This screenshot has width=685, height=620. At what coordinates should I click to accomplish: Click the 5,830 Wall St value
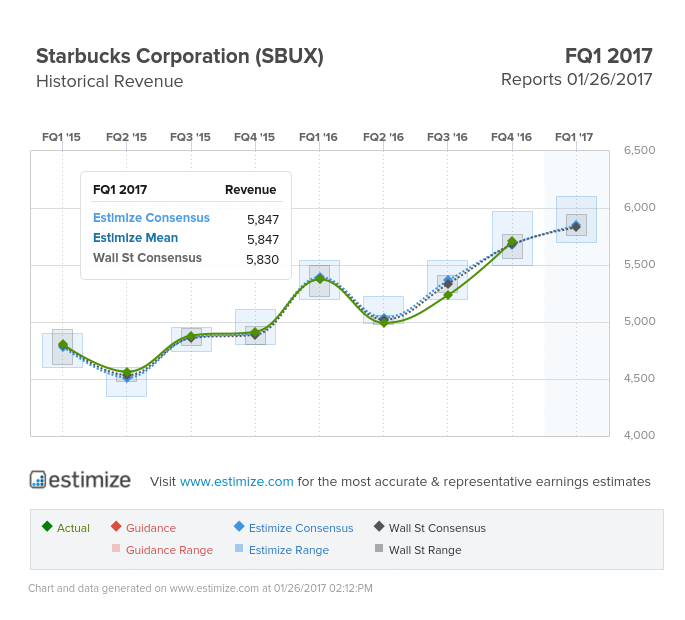(262, 260)
